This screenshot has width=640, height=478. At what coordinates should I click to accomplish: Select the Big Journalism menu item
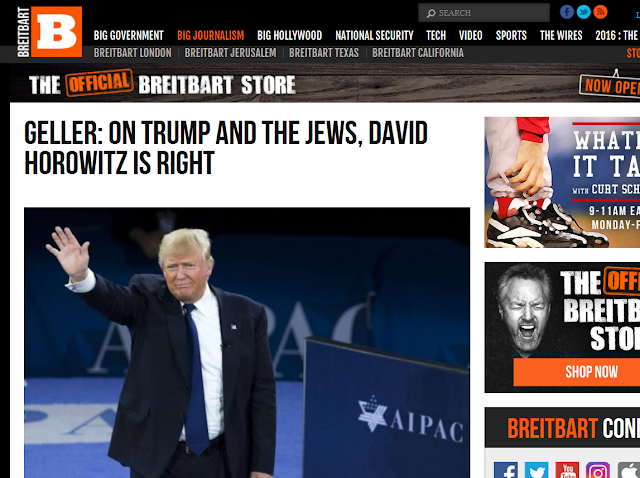pyautogui.click(x=211, y=36)
